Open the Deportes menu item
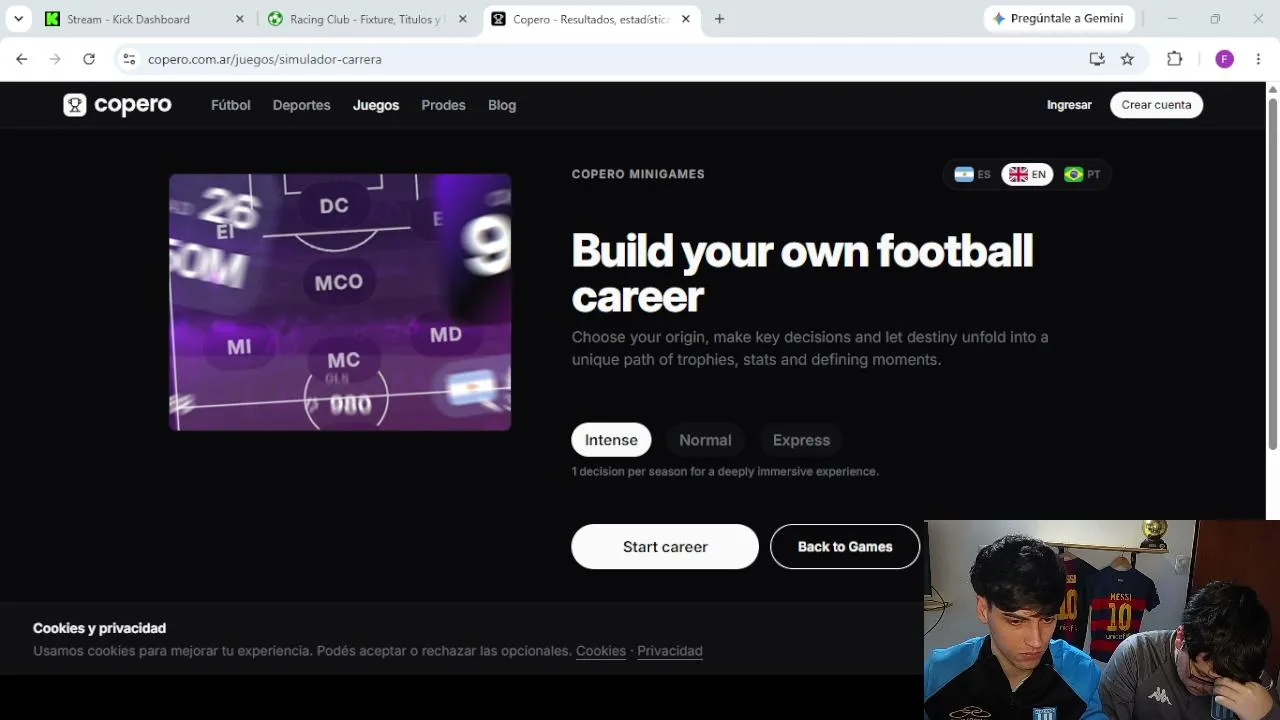The image size is (1280, 720). [301, 105]
